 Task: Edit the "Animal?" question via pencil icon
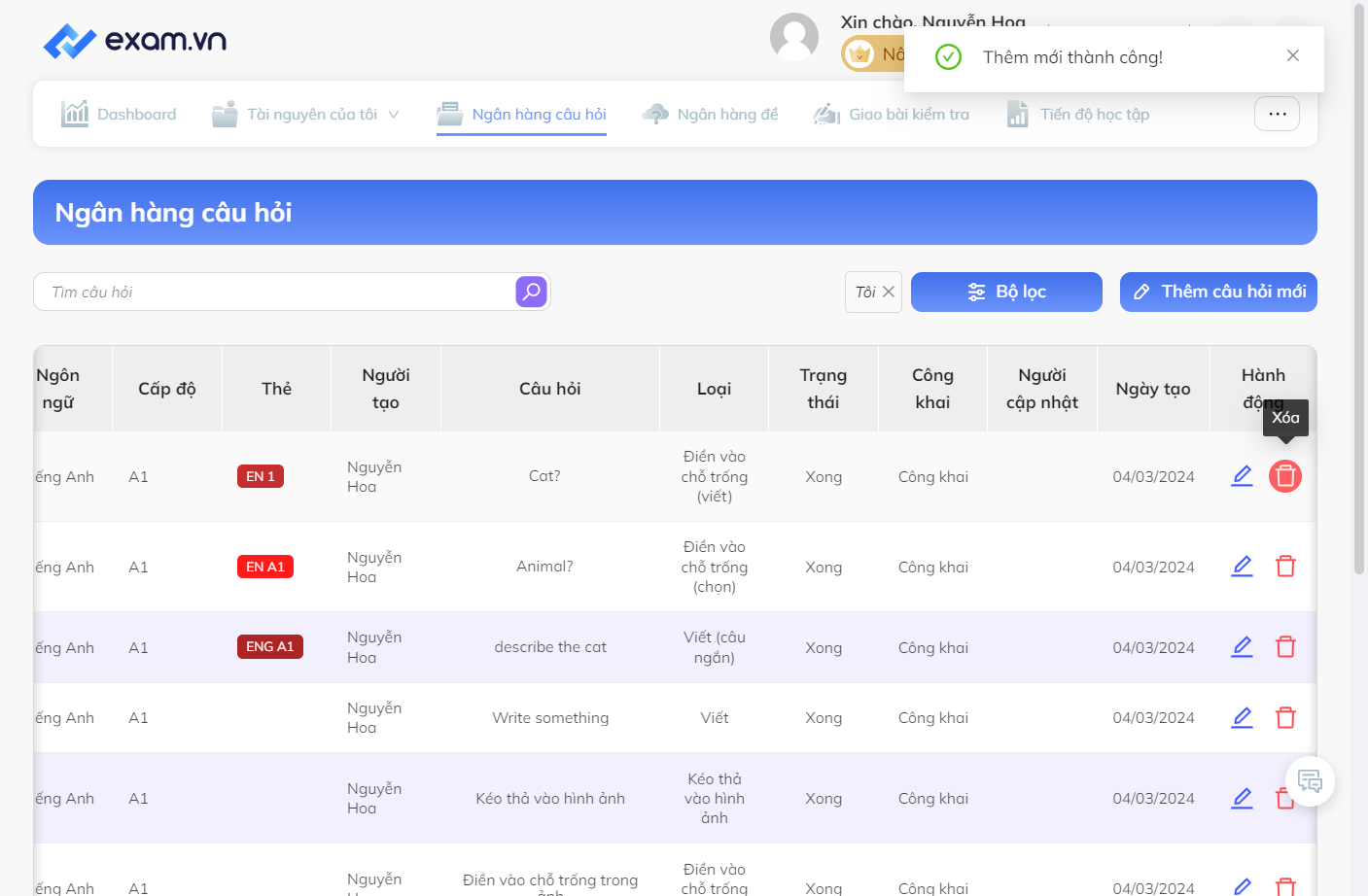point(1242,567)
